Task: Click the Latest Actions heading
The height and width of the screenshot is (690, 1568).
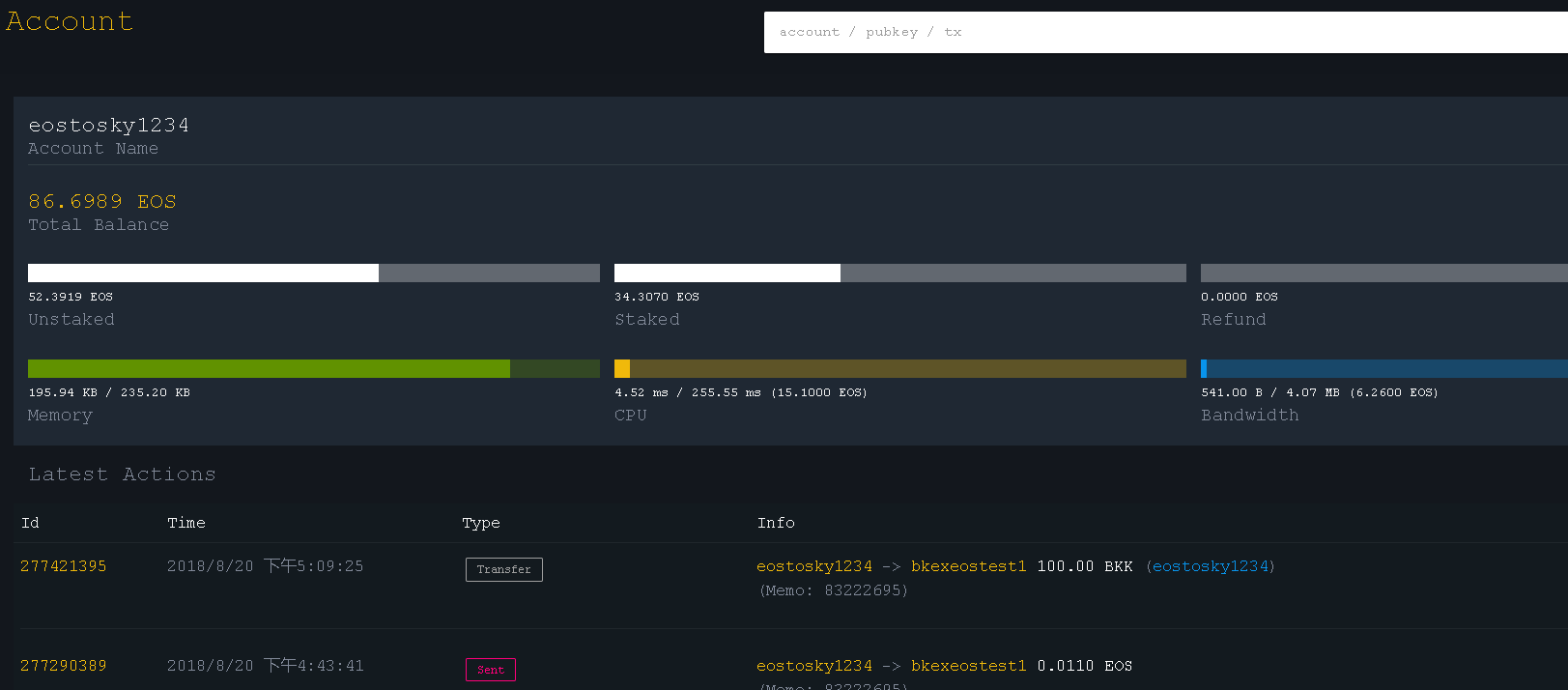Action: click(x=122, y=474)
